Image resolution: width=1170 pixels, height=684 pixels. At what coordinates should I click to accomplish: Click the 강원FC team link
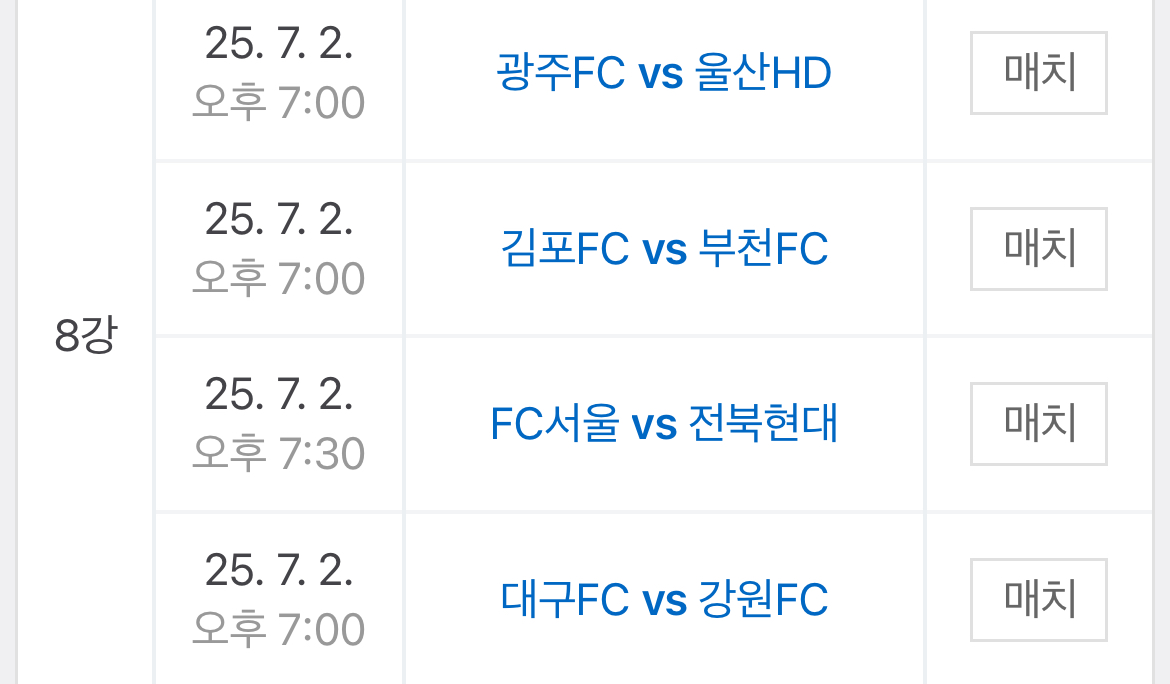(x=765, y=600)
